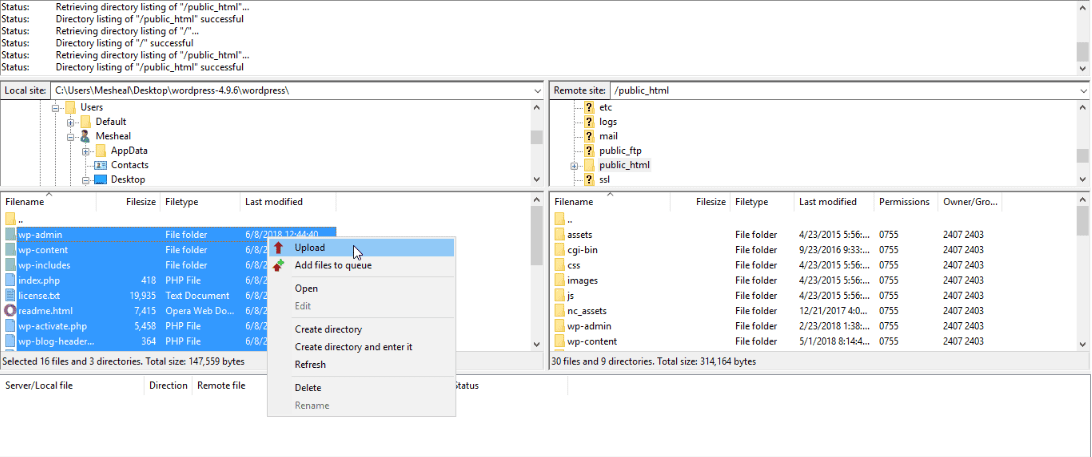1092x457 pixels.
Task: Click the readme.html Opera file icon
Action: [x=10, y=311]
